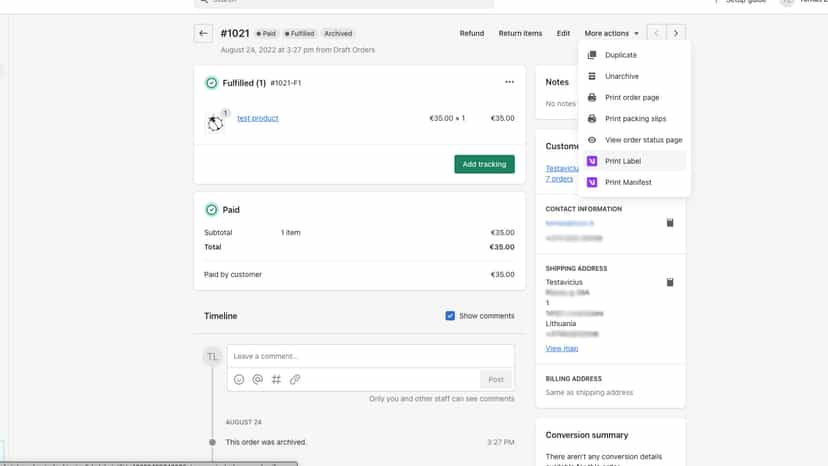
Task: Click the printer icon beside Print order page
Action: coord(592,97)
